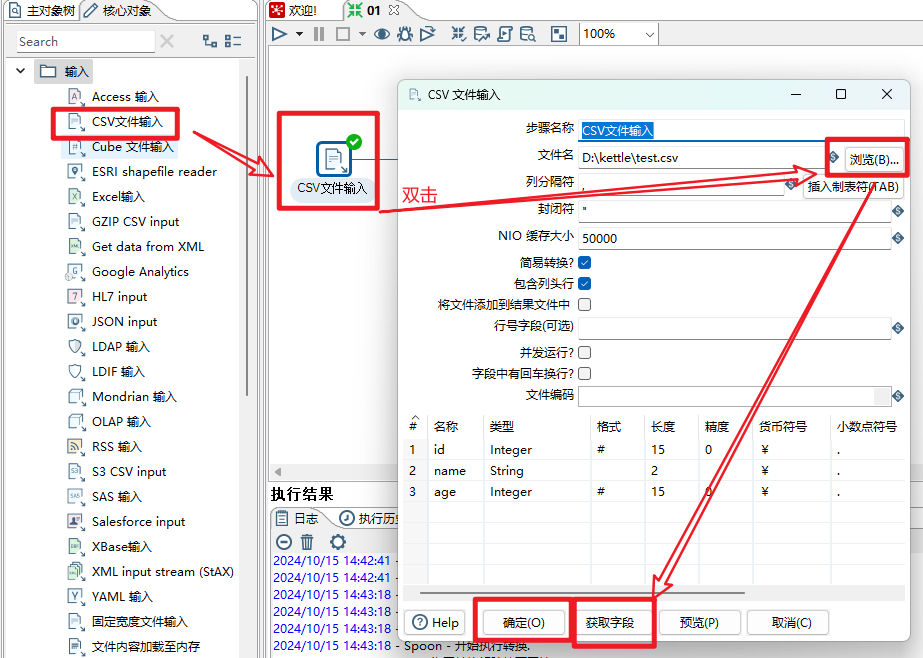Click the debug bug icon in toolbar
The width and height of the screenshot is (923, 658).
[x=405, y=34]
